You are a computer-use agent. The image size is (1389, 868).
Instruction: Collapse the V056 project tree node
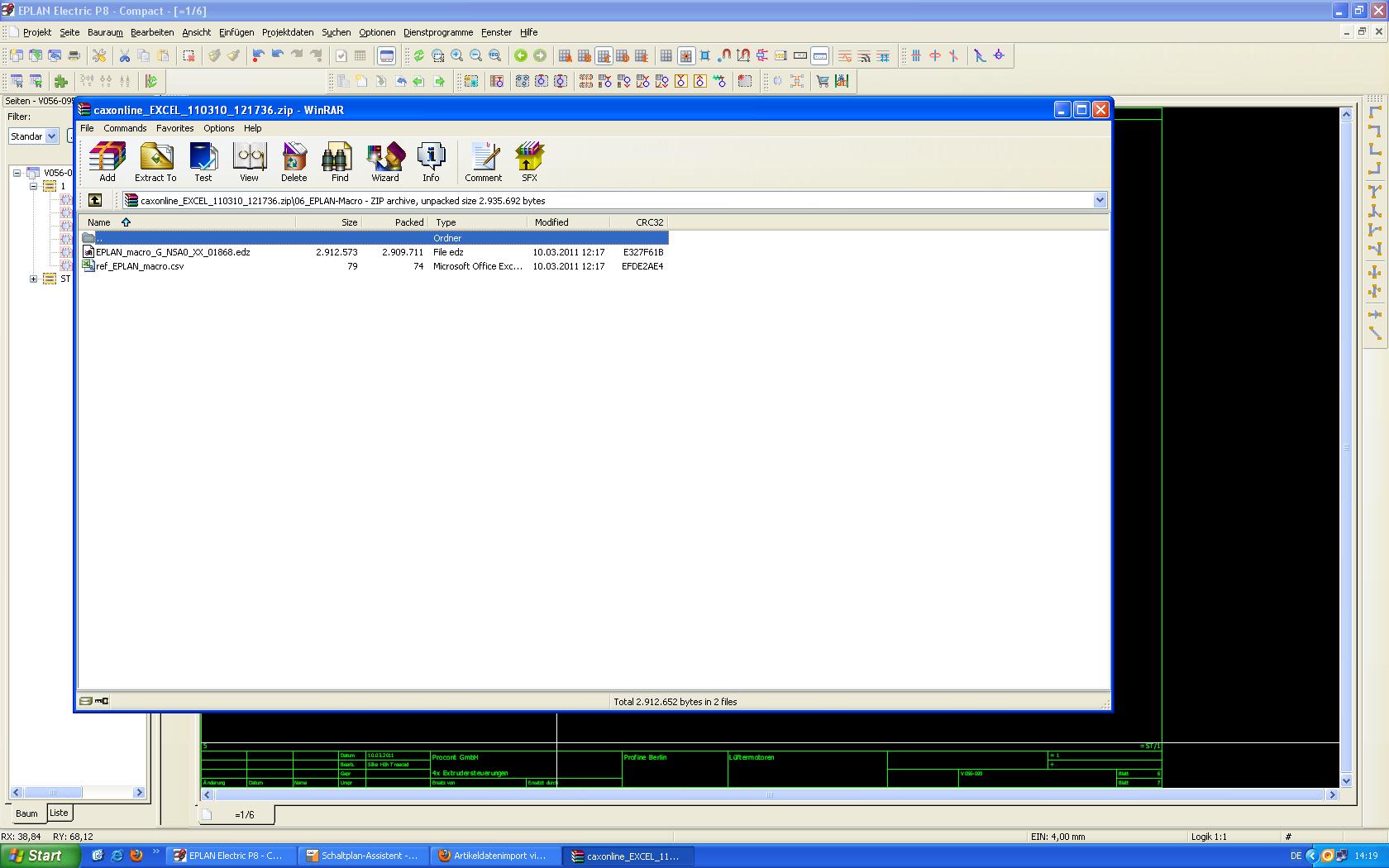tap(17, 173)
